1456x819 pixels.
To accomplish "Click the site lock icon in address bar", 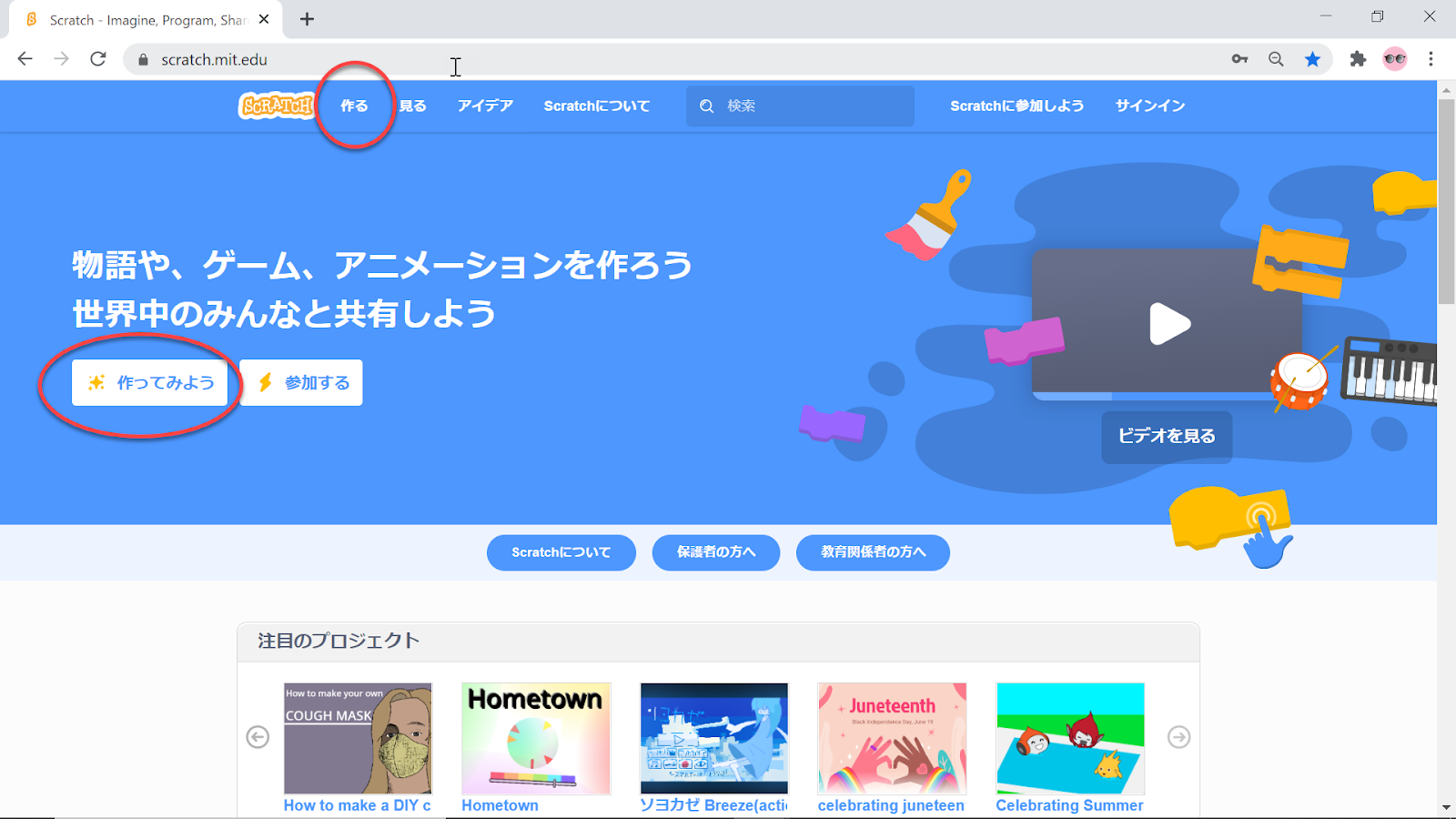I will [x=143, y=60].
